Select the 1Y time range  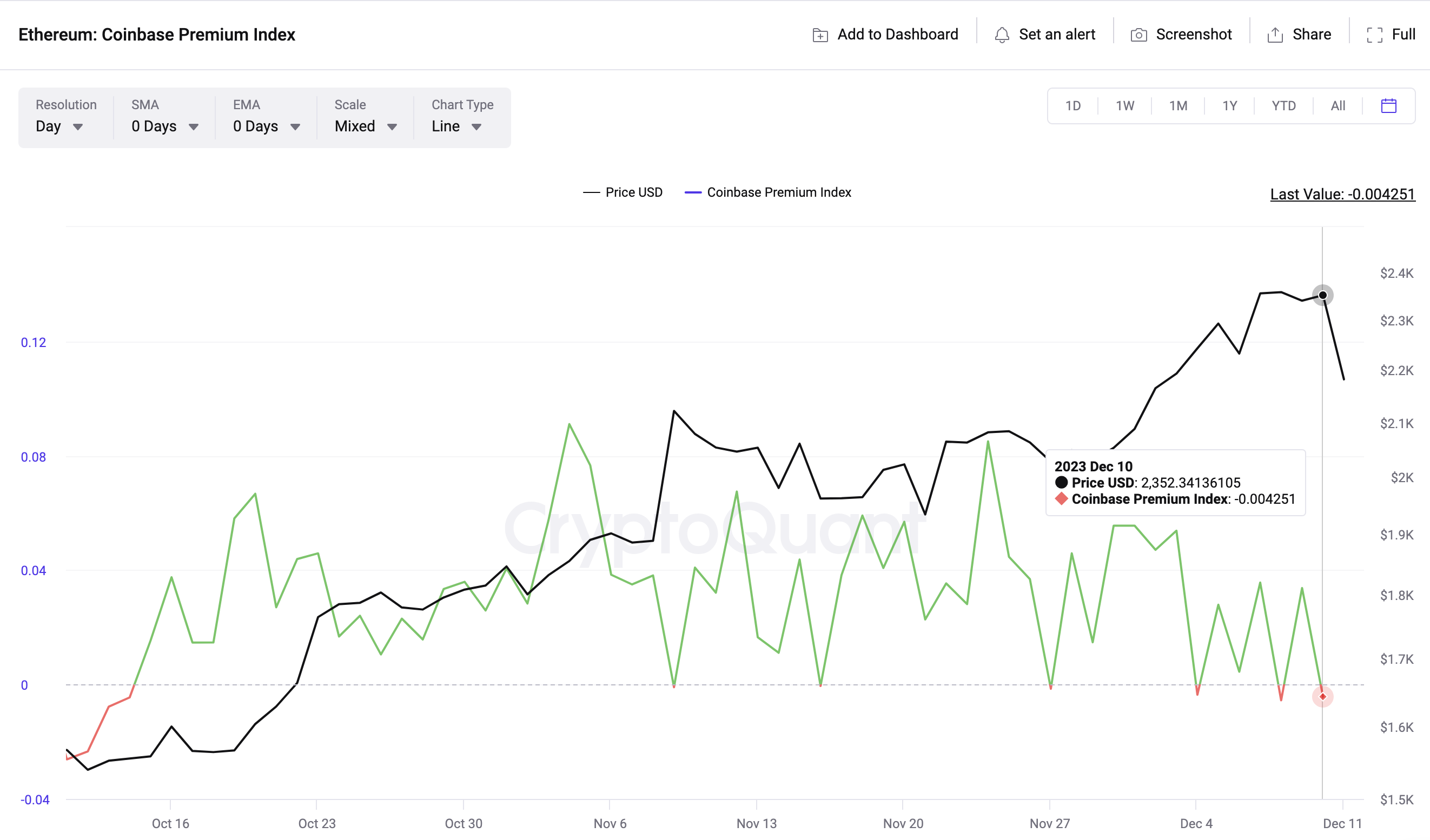(x=1230, y=106)
